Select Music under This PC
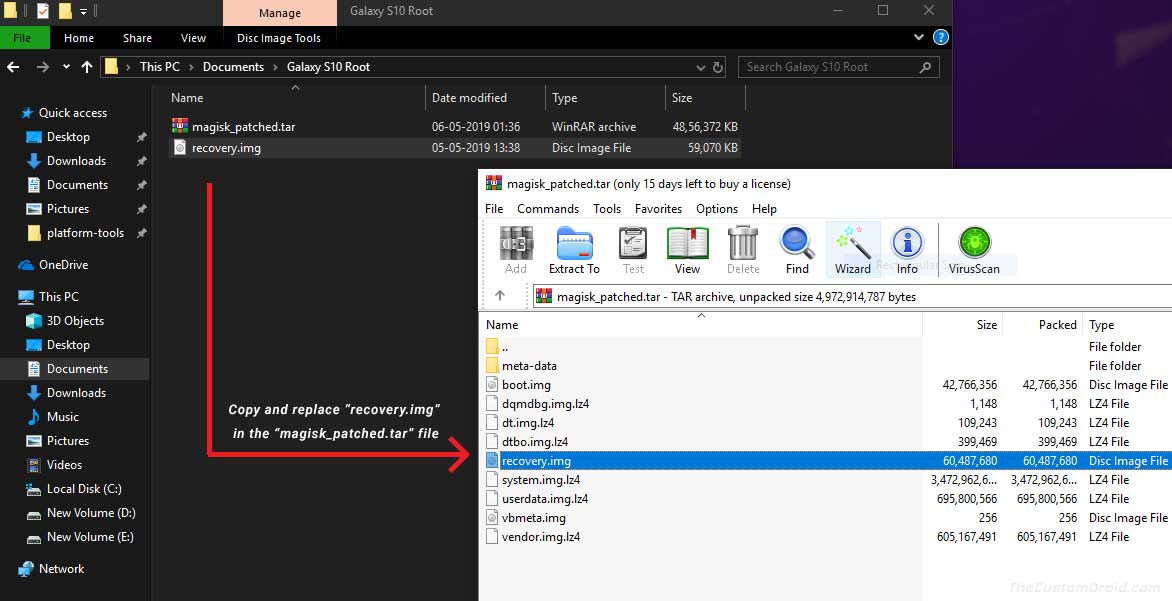The height and width of the screenshot is (601, 1172). point(63,416)
